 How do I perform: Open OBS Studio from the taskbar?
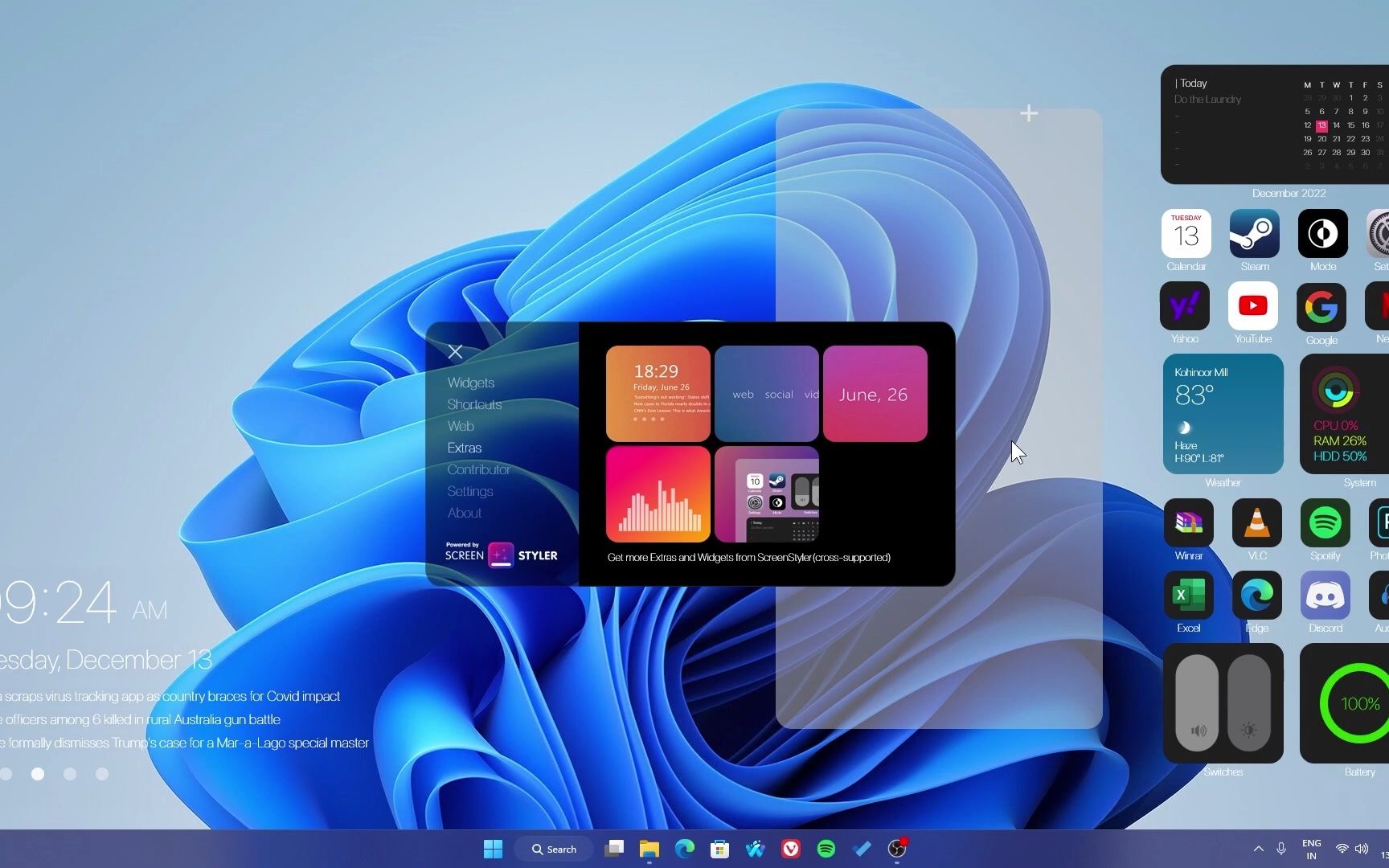coord(897,849)
